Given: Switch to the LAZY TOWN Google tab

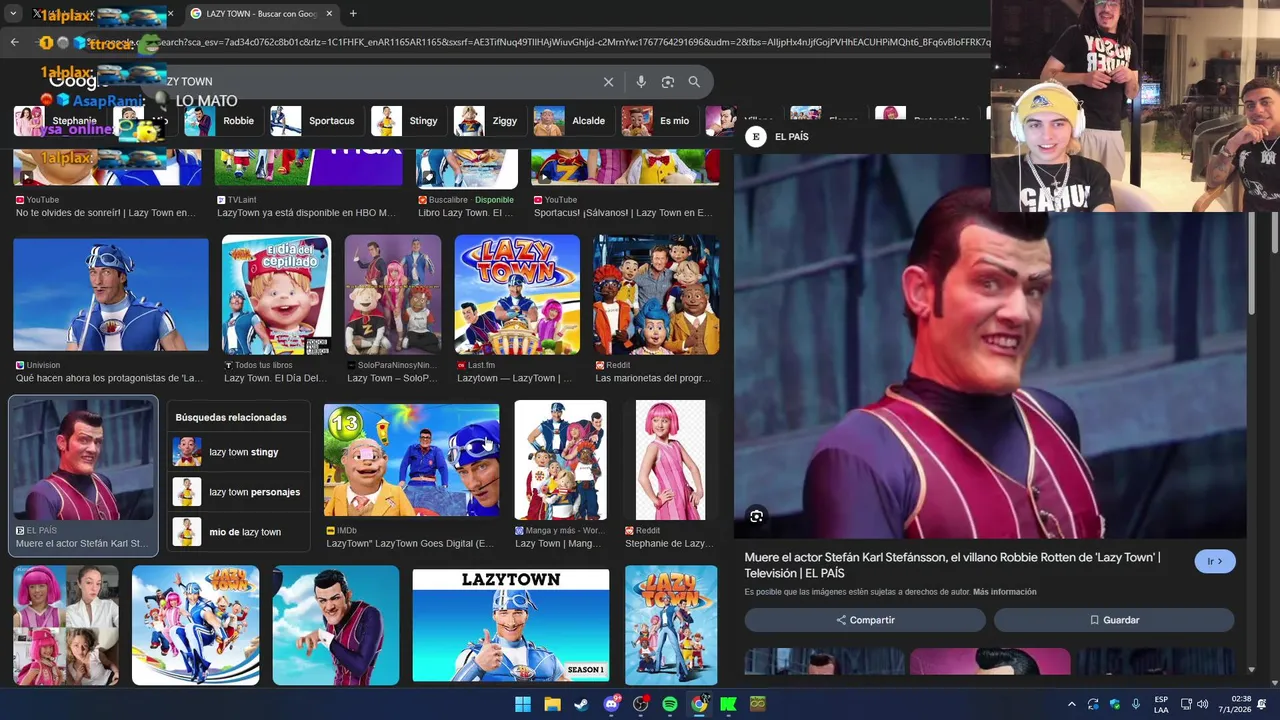Looking at the screenshot, I should point(261,14).
